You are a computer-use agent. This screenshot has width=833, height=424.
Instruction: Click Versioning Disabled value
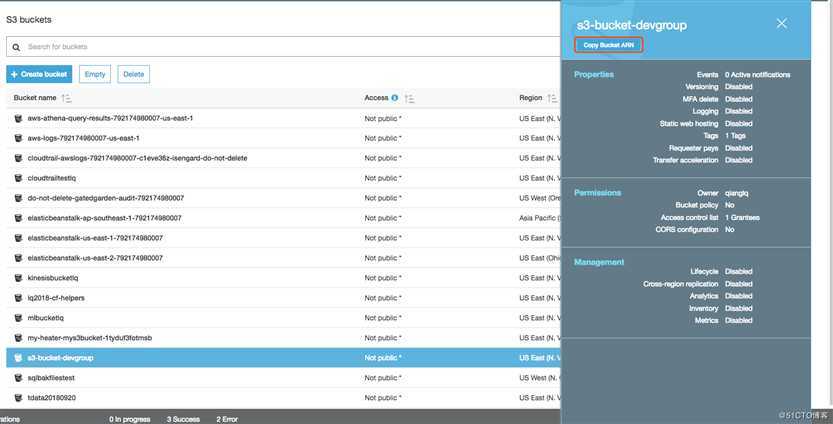738,87
